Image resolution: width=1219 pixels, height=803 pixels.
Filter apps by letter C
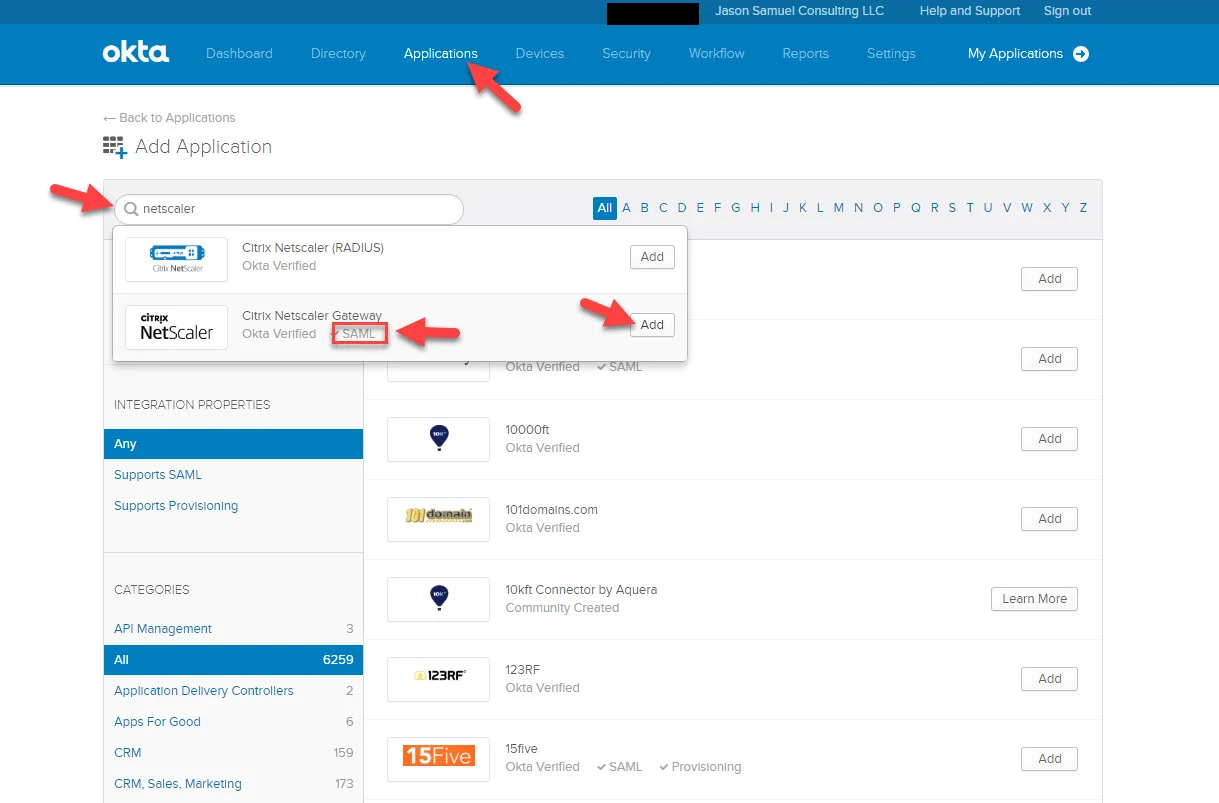click(663, 208)
